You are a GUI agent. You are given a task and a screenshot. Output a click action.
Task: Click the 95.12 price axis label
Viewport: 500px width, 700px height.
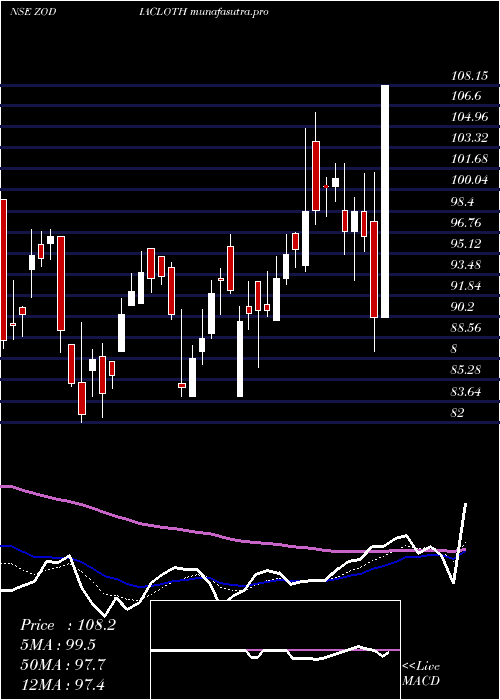[x=467, y=245]
